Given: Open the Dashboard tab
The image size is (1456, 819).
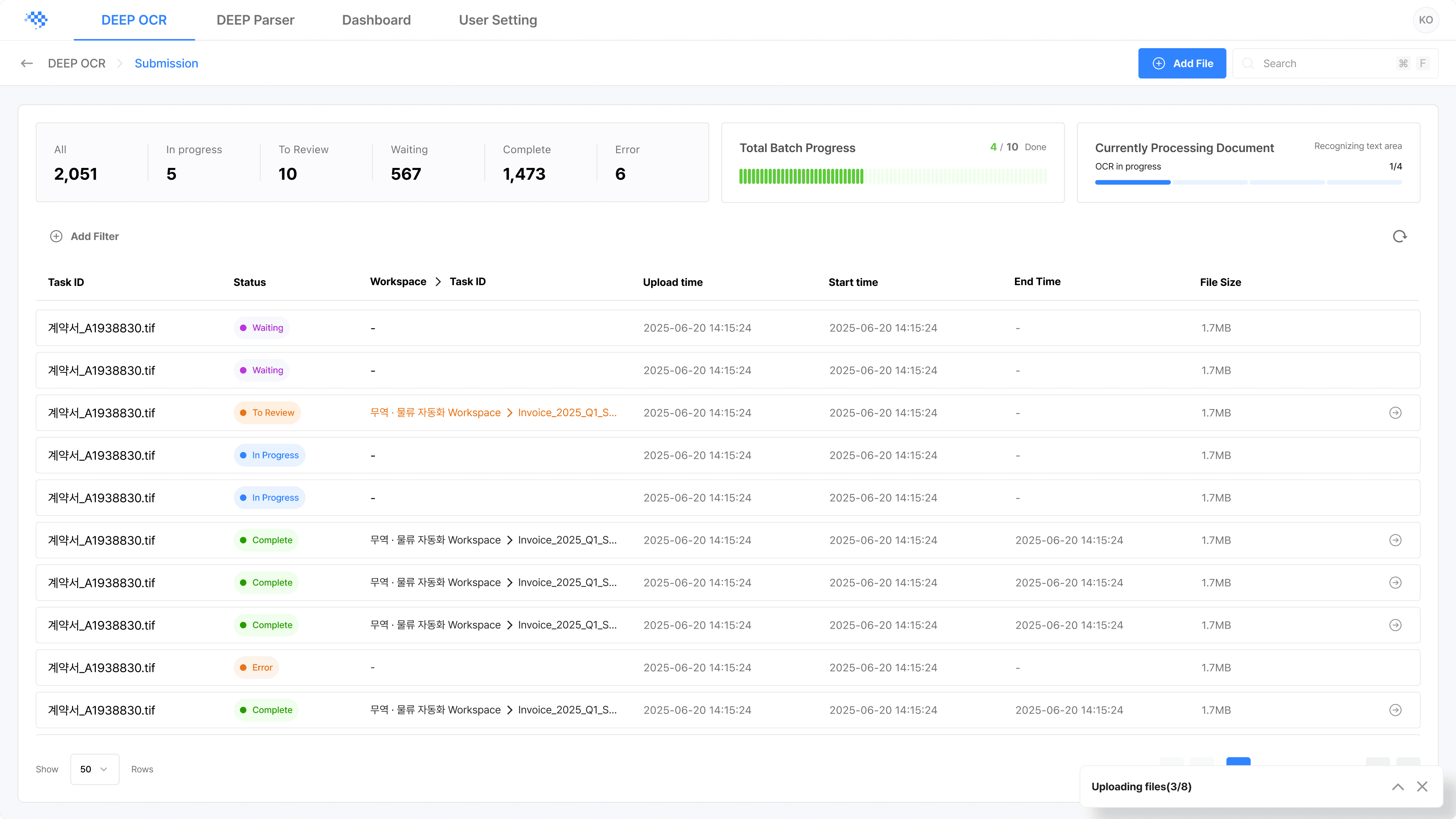Looking at the screenshot, I should click(x=376, y=20).
